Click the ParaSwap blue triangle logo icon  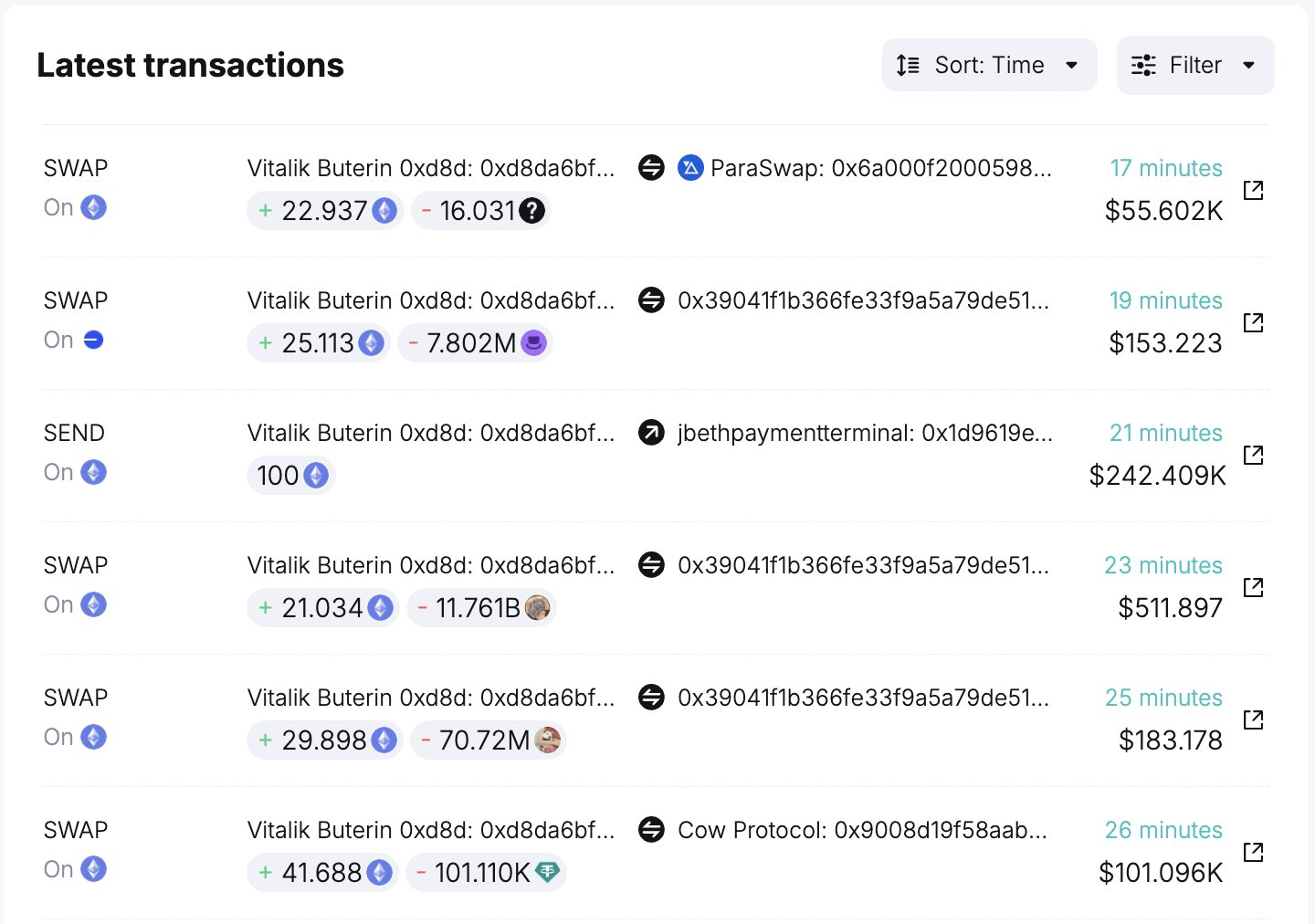(x=690, y=168)
